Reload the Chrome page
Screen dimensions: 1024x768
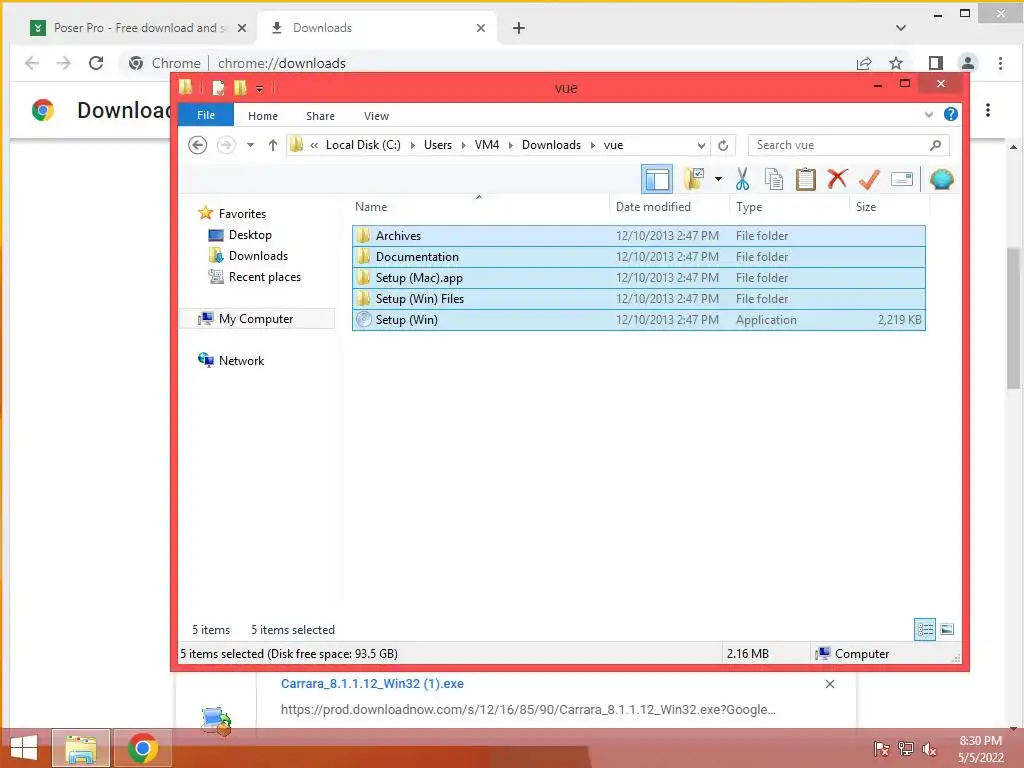pos(96,63)
